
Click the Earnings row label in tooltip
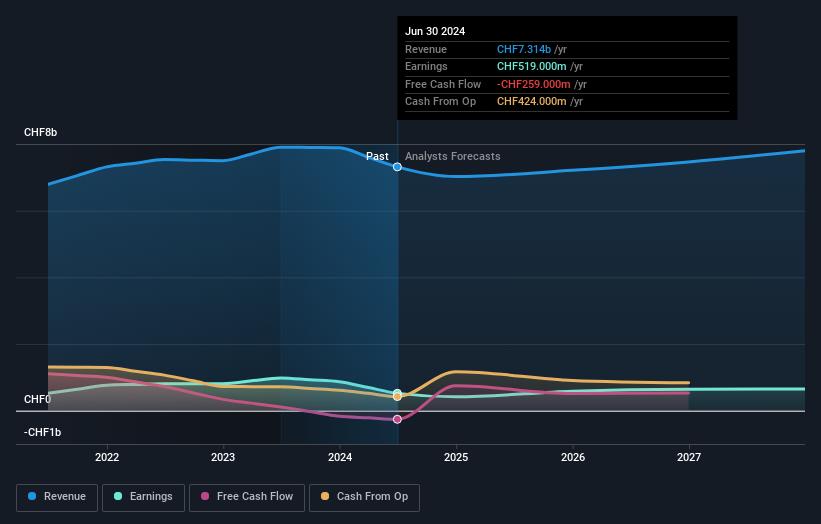click(x=426, y=66)
